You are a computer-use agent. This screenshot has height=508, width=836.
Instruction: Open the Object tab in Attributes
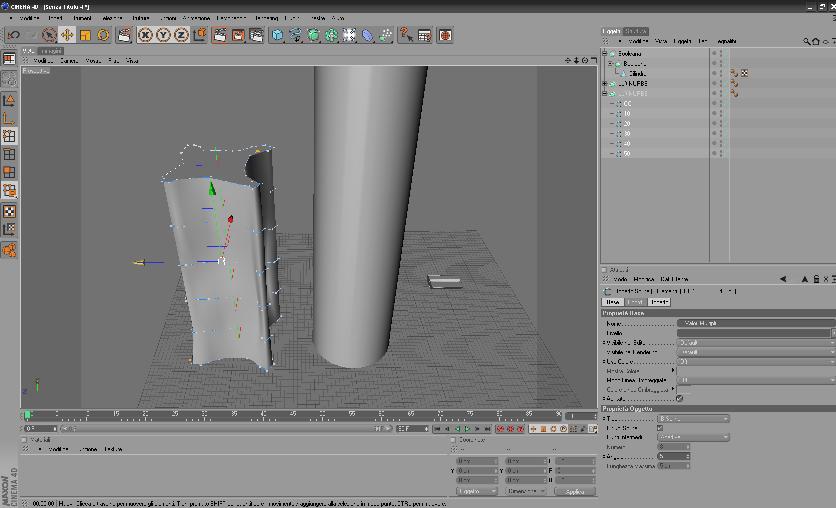659,302
